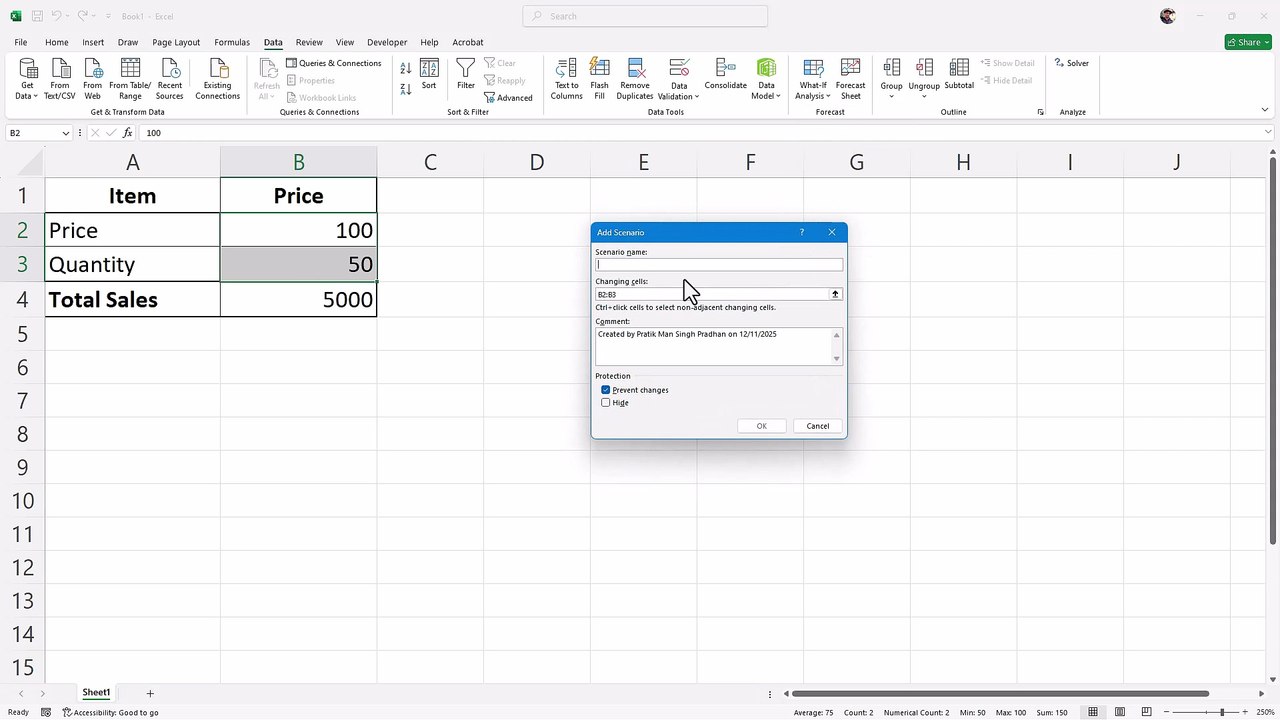
Task: Expand the What-If Analysis dropdown
Action: pos(812,91)
